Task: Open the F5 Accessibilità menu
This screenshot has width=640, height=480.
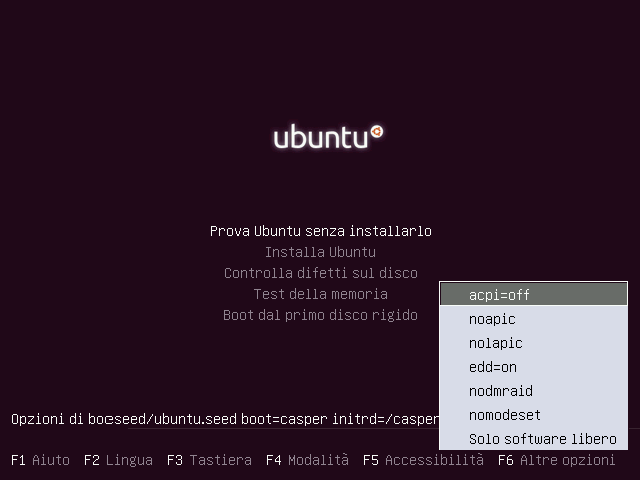Action: click(x=423, y=460)
